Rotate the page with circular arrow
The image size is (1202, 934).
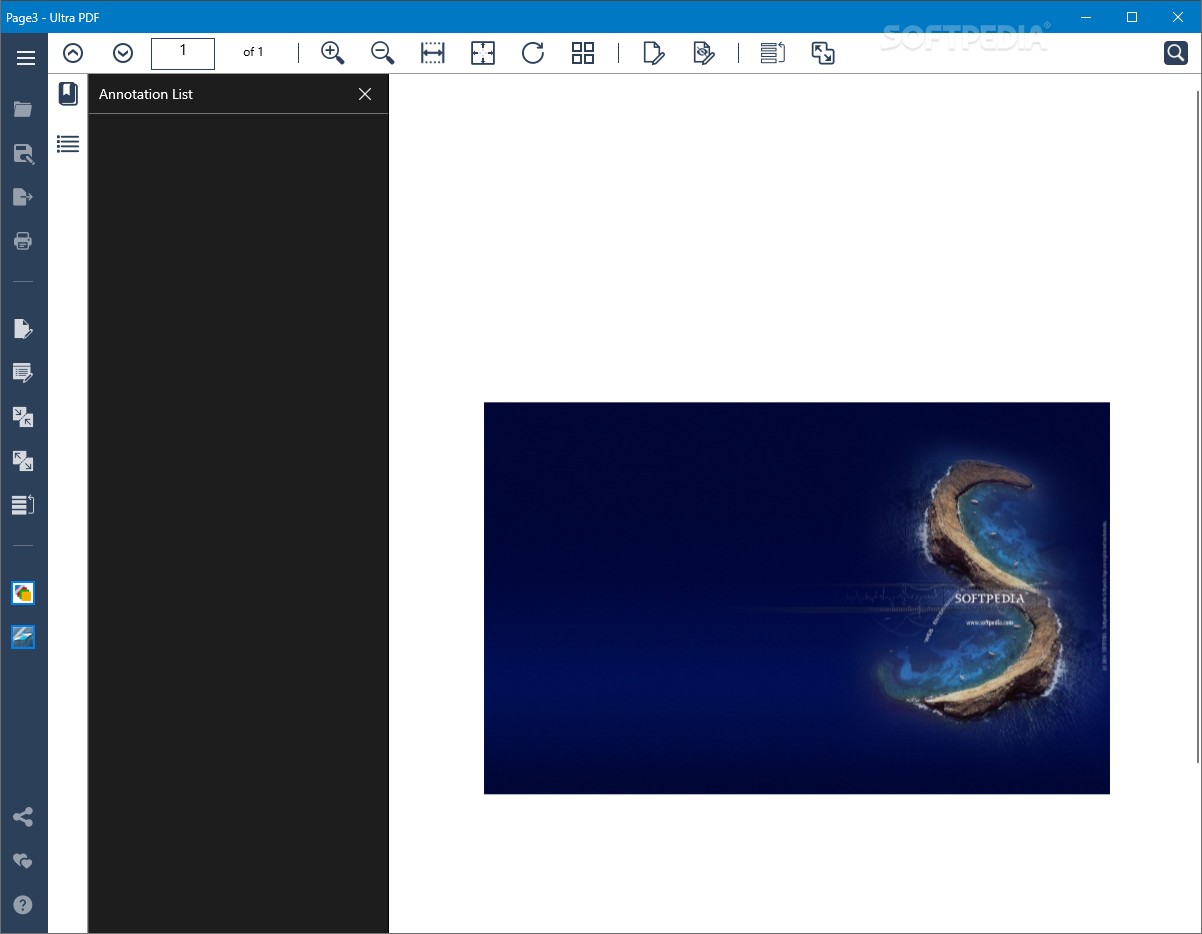pos(533,53)
